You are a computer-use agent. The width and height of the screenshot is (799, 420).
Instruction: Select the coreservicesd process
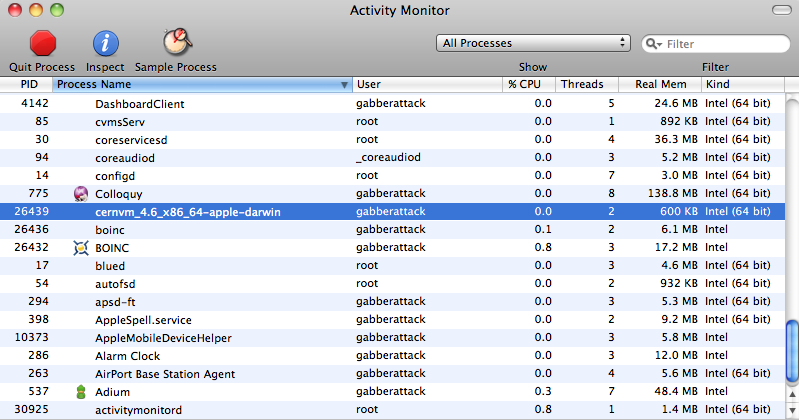click(131, 140)
